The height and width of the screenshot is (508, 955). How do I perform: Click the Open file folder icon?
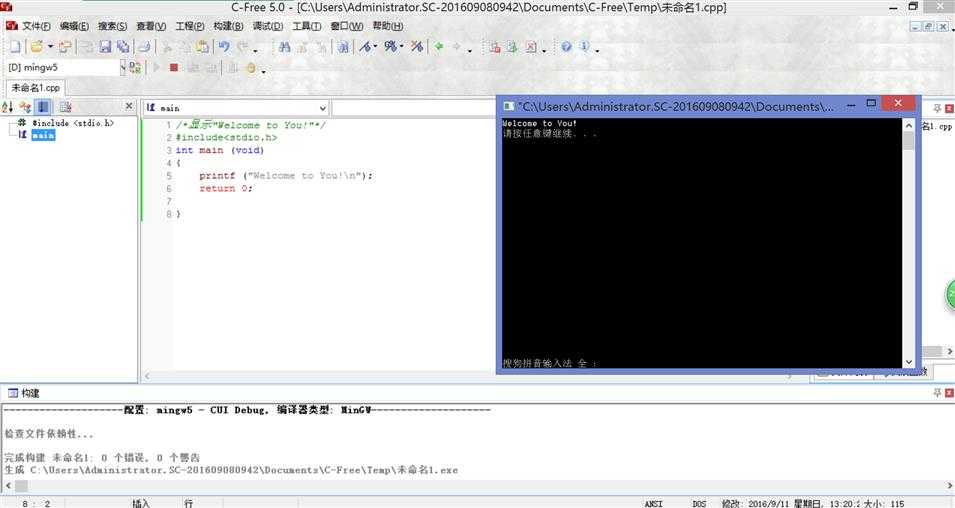click(37, 46)
